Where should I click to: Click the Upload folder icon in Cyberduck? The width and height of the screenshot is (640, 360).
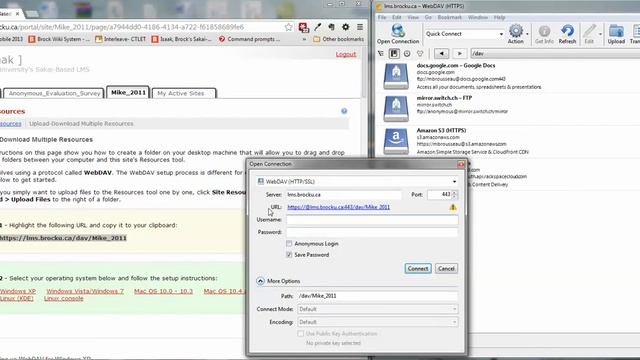coord(616,31)
